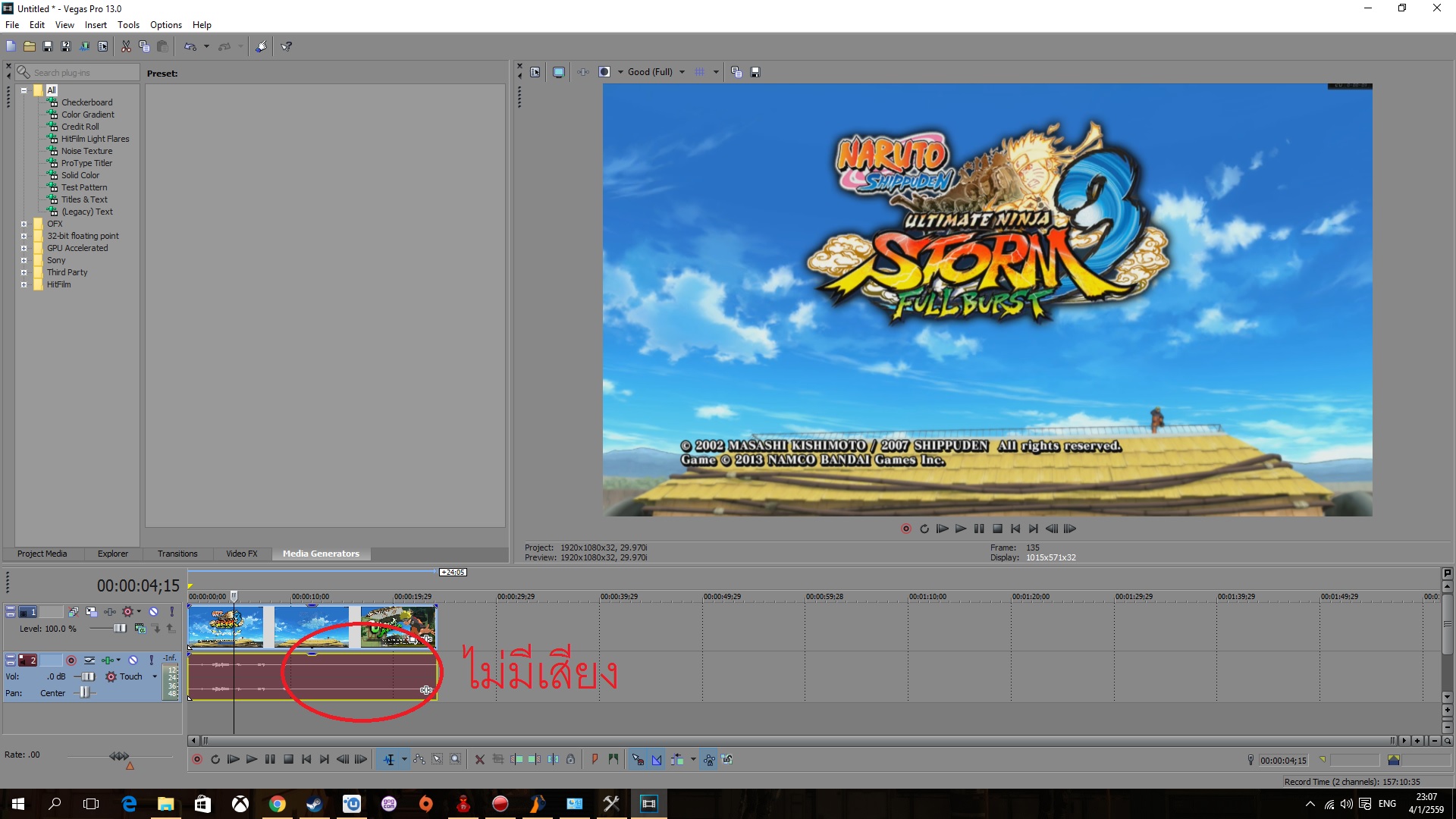Mute video track 1
Image resolution: width=1456 pixels, height=819 pixels.
[154, 611]
